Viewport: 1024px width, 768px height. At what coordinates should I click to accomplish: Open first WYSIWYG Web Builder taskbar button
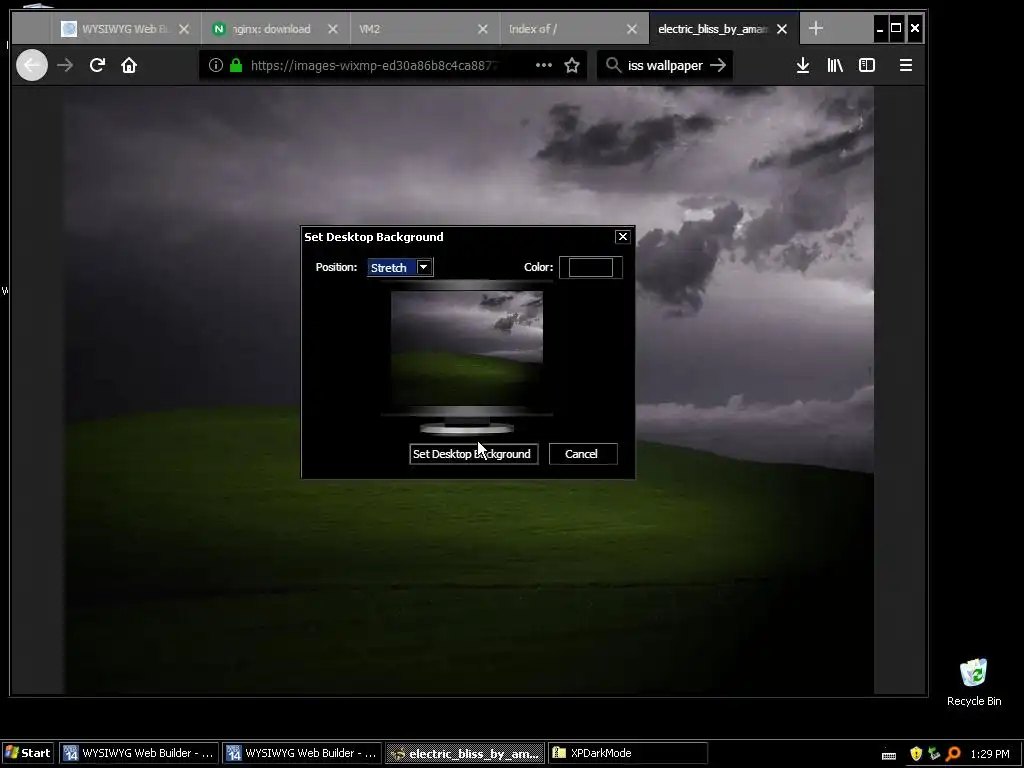pos(139,753)
